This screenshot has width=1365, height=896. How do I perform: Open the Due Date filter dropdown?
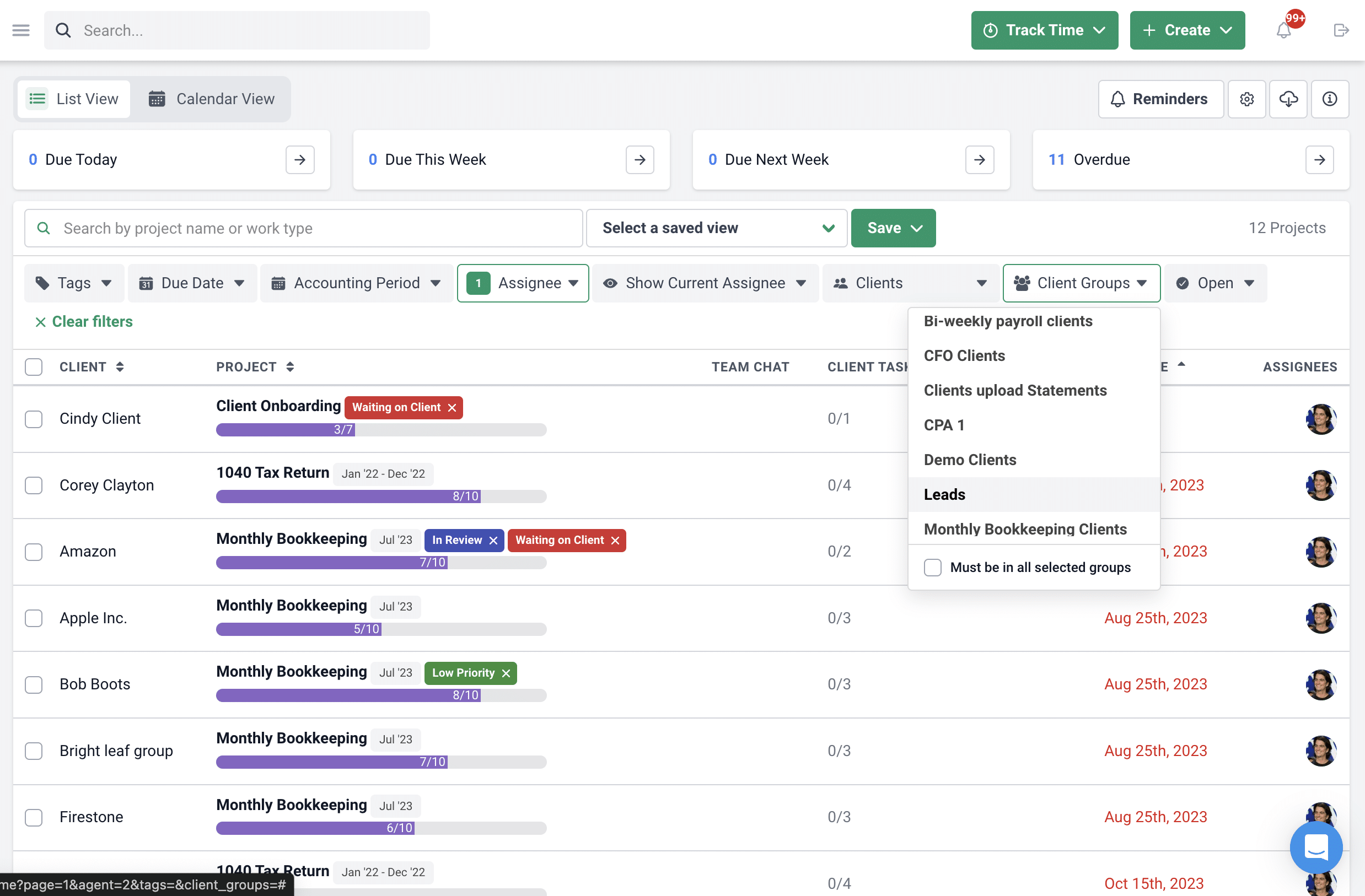pos(192,283)
